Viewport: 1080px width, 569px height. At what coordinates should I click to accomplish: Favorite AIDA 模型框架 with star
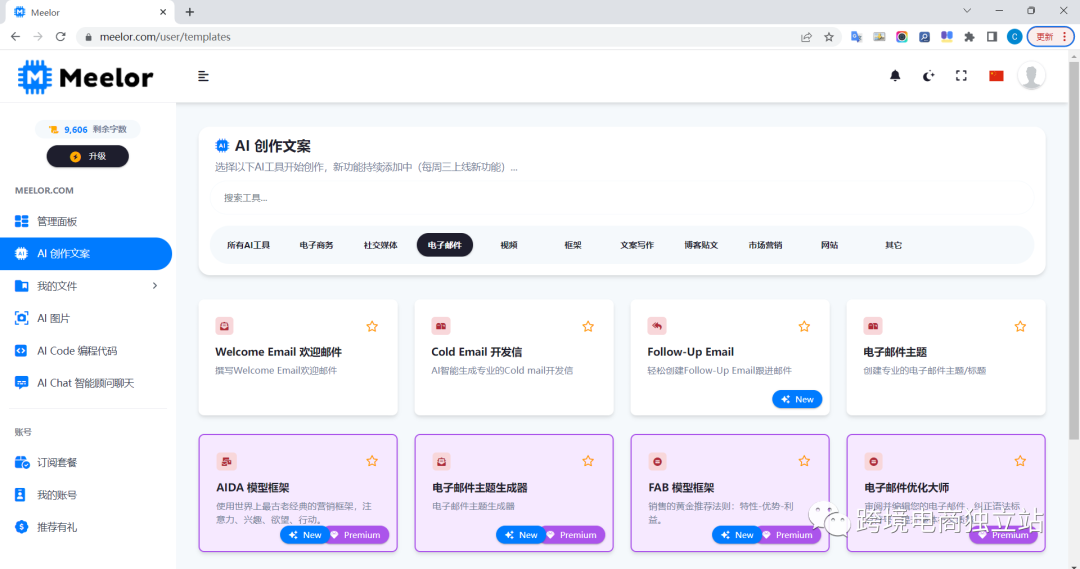[x=372, y=461]
